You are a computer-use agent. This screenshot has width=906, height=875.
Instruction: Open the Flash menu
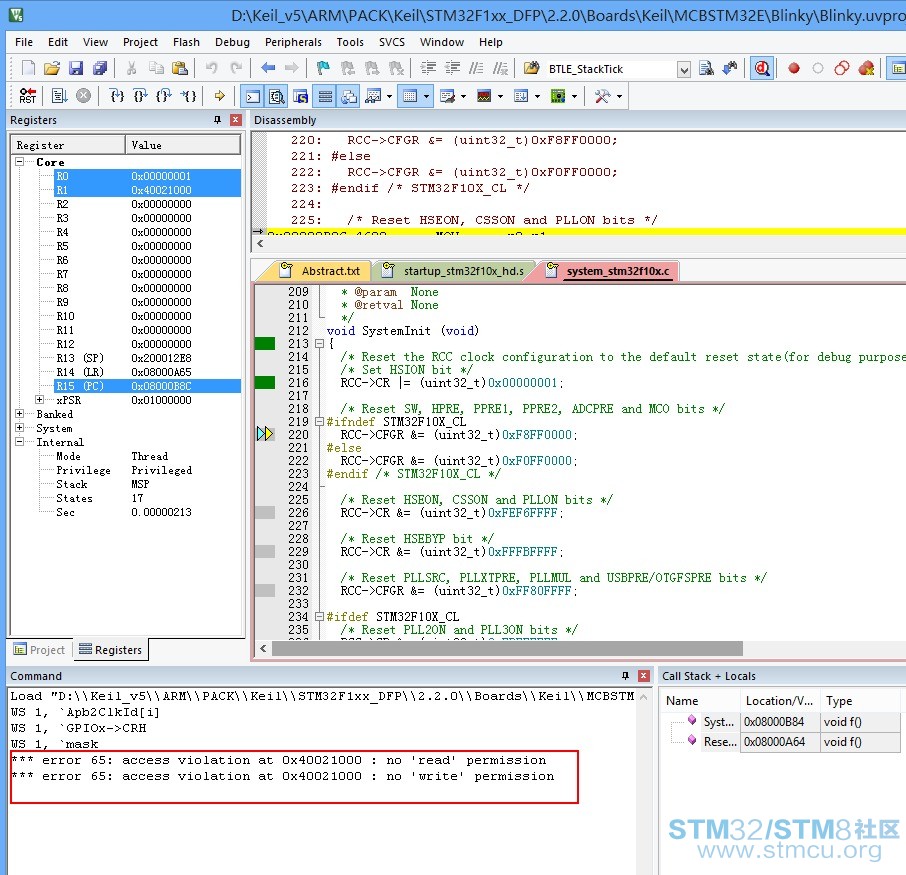pos(186,42)
